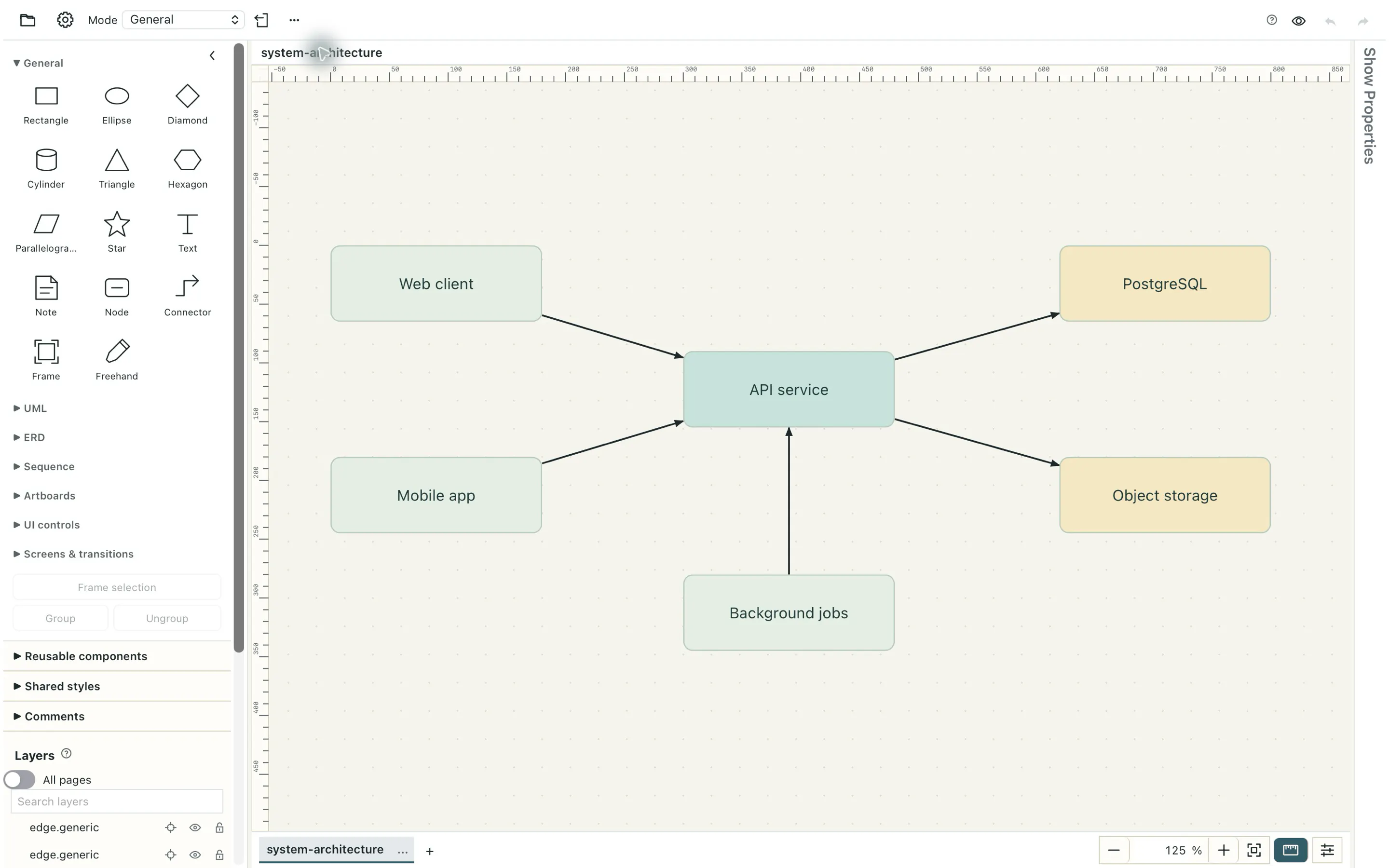
Task: Toggle the preview eye icon in top bar
Action: point(1298,21)
